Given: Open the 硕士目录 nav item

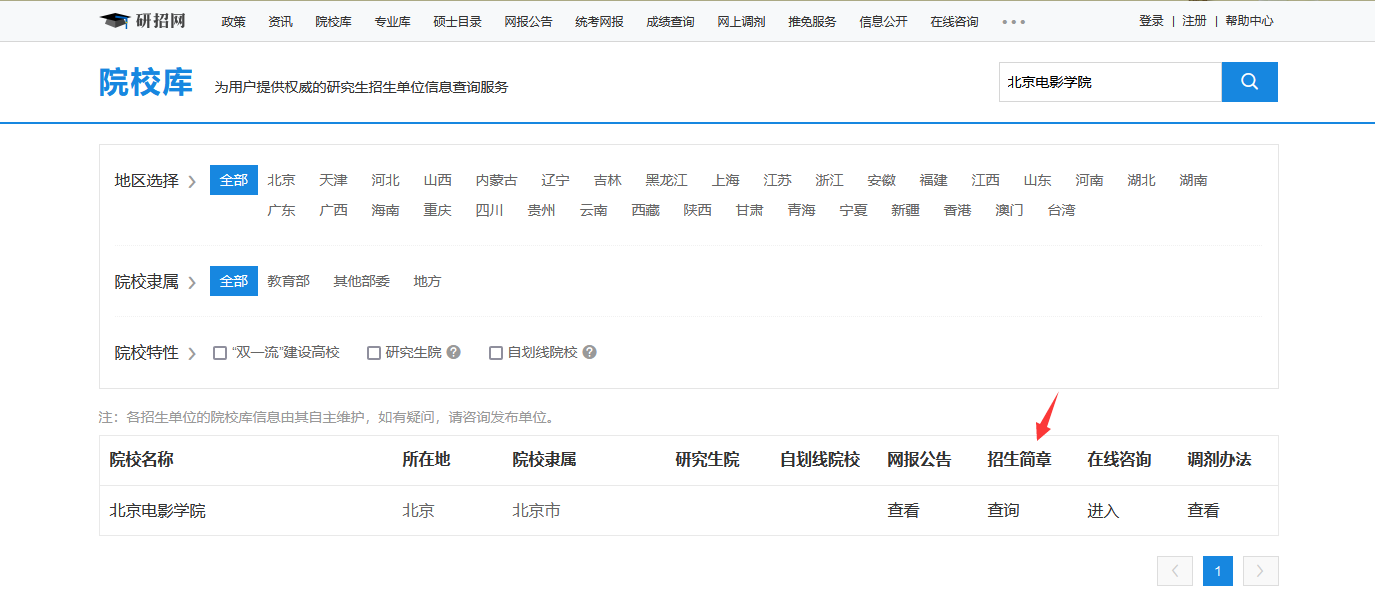Looking at the screenshot, I should (x=458, y=21).
